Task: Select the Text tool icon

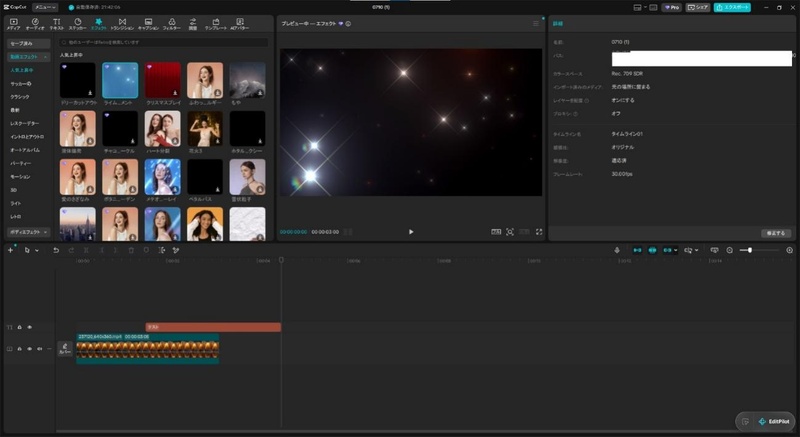Action: click(x=57, y=23)
